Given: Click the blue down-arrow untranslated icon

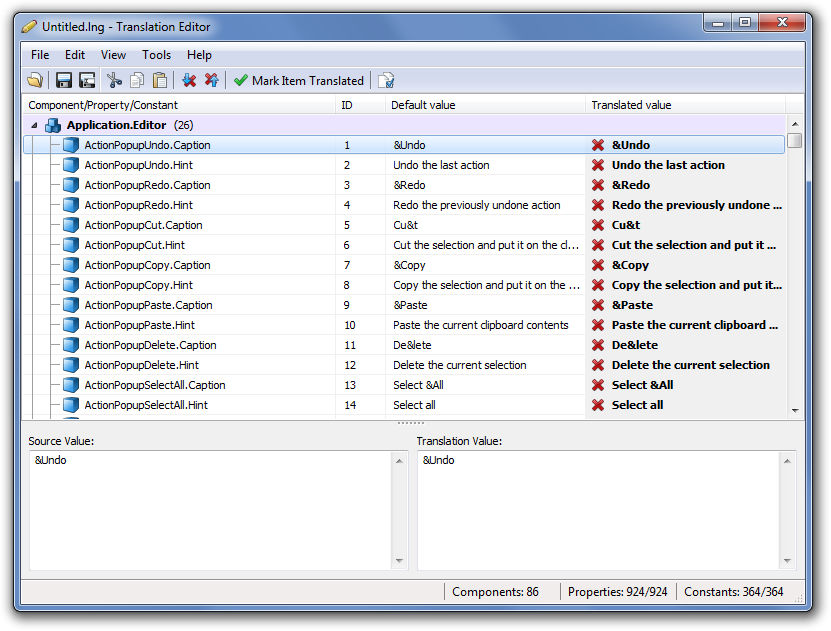Looking at the screenshot, I should pos(189,81).
